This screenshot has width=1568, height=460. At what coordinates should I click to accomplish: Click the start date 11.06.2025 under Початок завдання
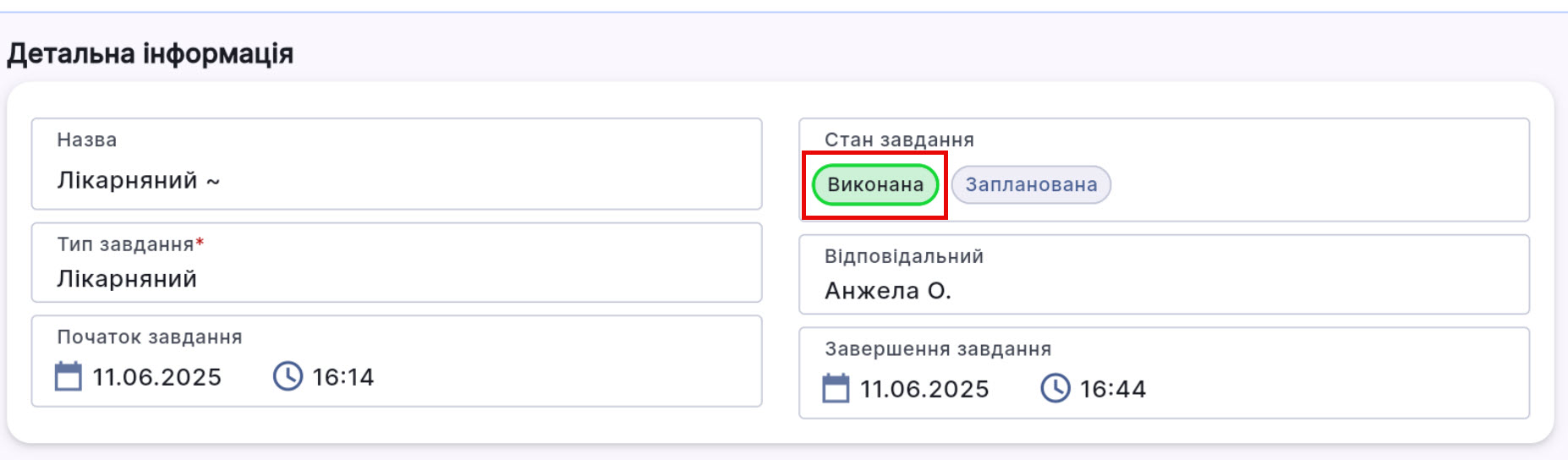coord(157,377)
